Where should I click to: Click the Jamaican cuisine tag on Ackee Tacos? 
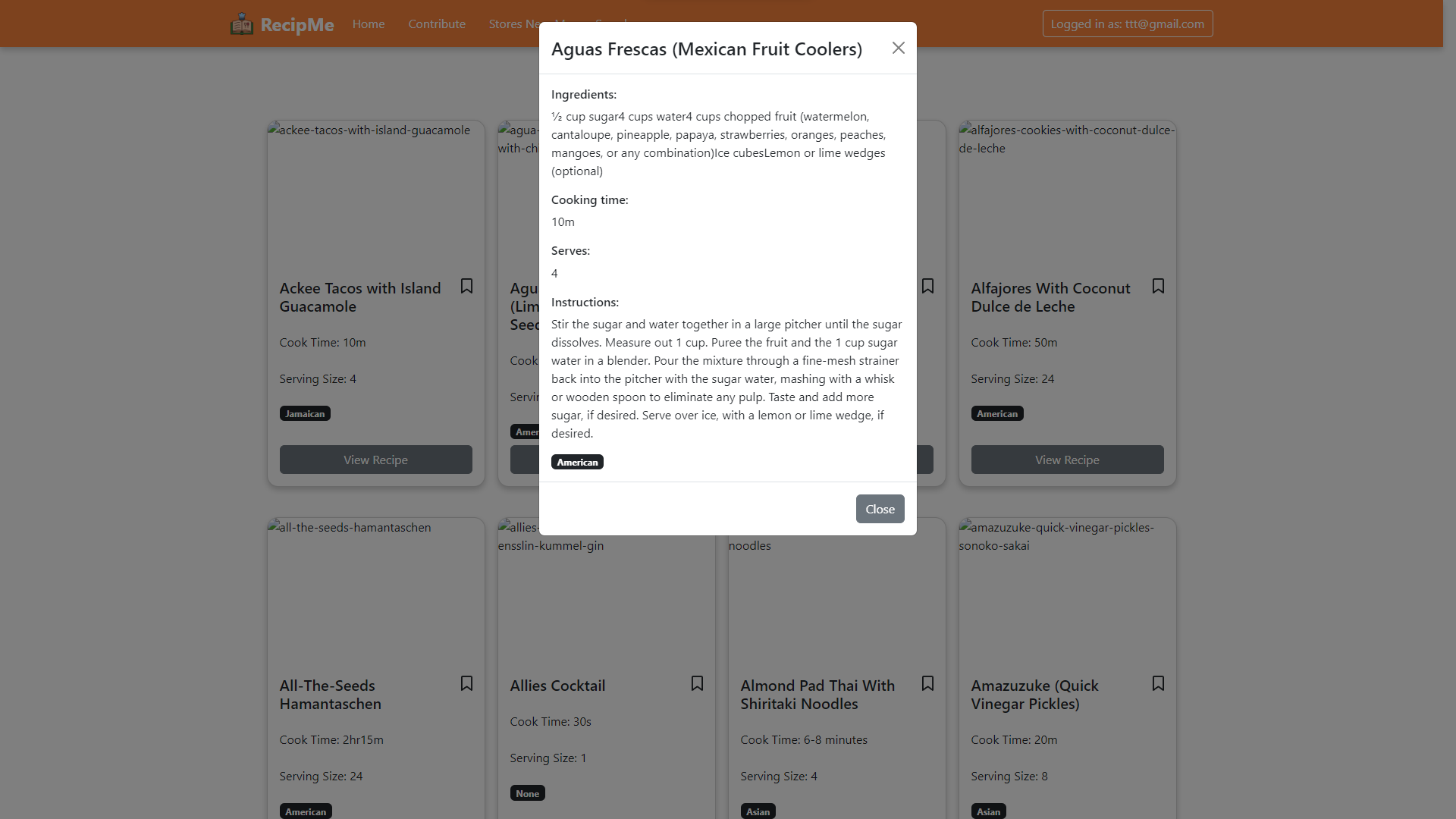[305, 413]
